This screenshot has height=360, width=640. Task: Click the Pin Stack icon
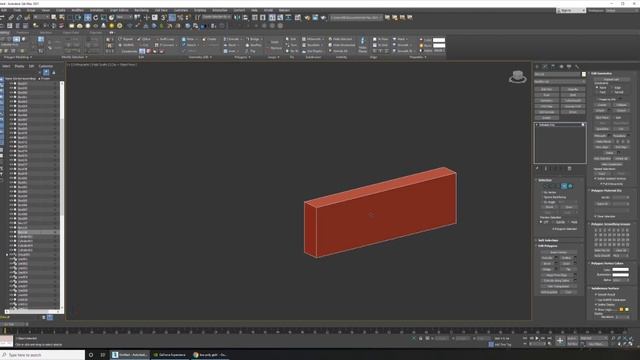coord(537,168)
